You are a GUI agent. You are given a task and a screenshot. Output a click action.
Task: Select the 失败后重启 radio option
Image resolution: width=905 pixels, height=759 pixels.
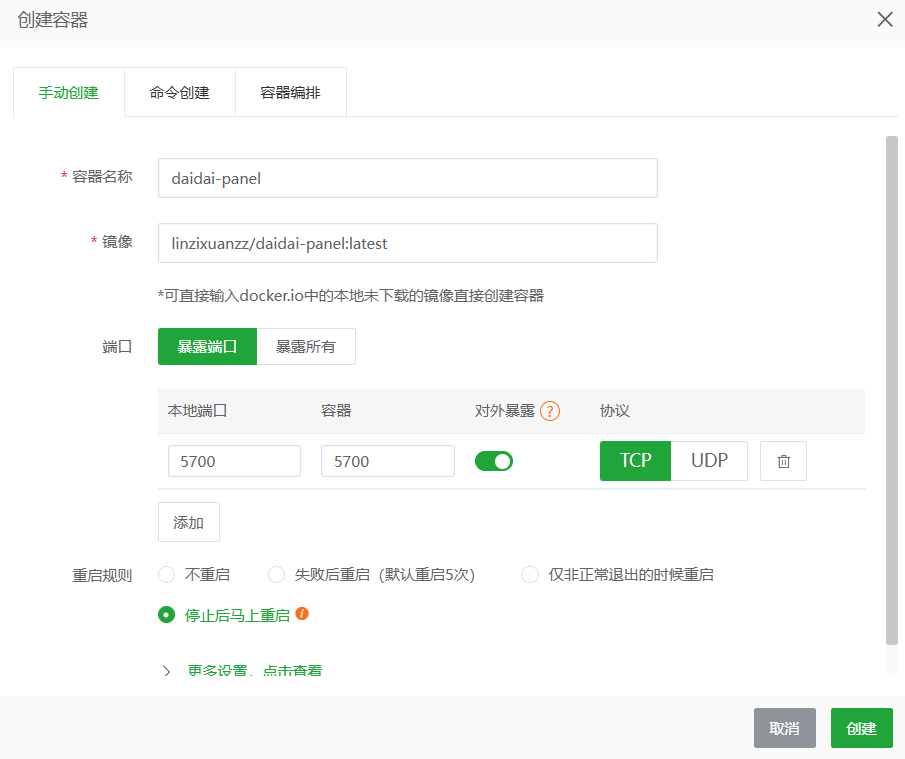click(277, 575)
